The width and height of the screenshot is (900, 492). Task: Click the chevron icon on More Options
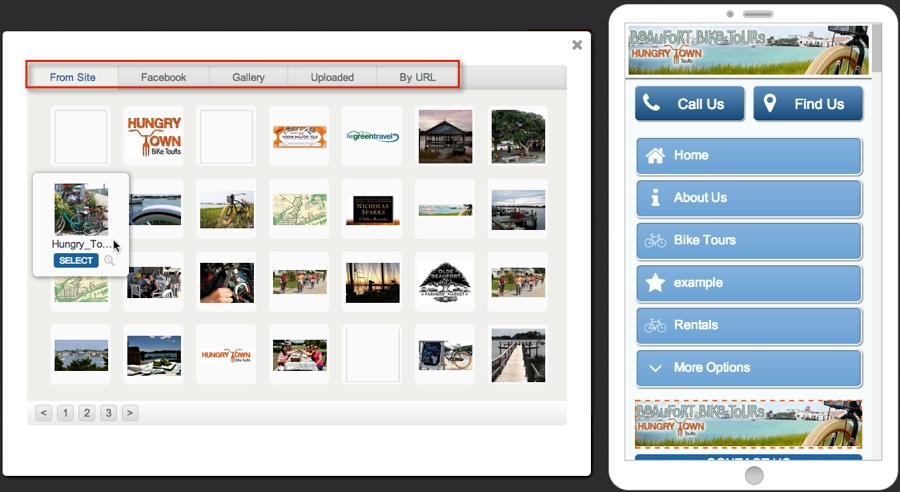tap(655, 369)
